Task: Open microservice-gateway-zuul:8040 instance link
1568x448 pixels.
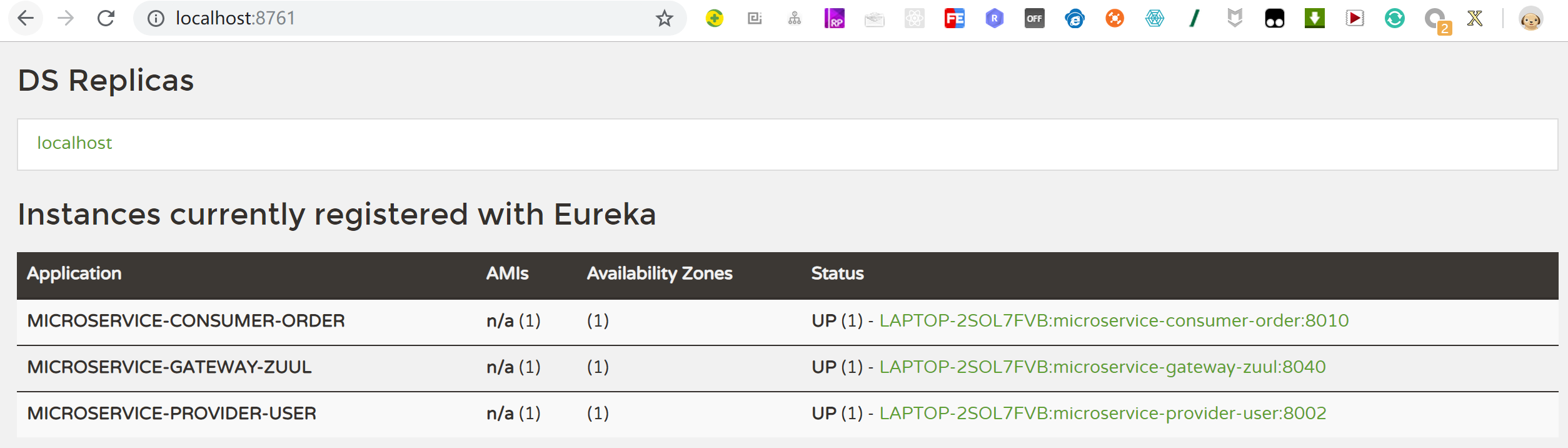Action: coord(1102,367)
